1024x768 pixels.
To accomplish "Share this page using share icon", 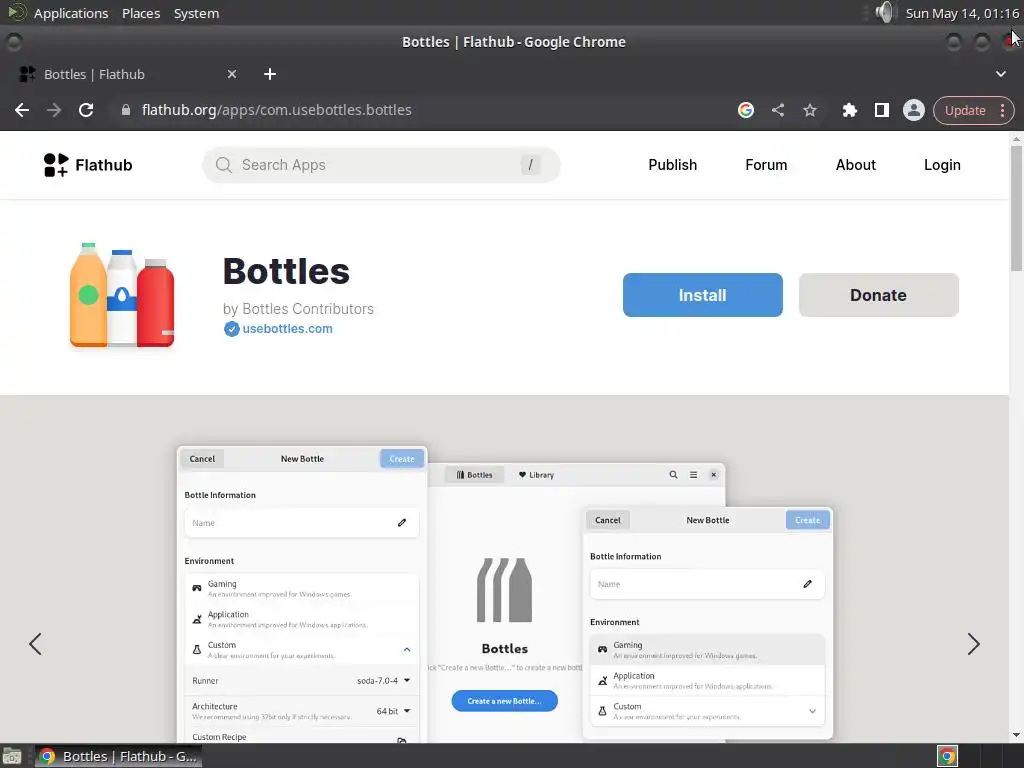I will point(778,110).
